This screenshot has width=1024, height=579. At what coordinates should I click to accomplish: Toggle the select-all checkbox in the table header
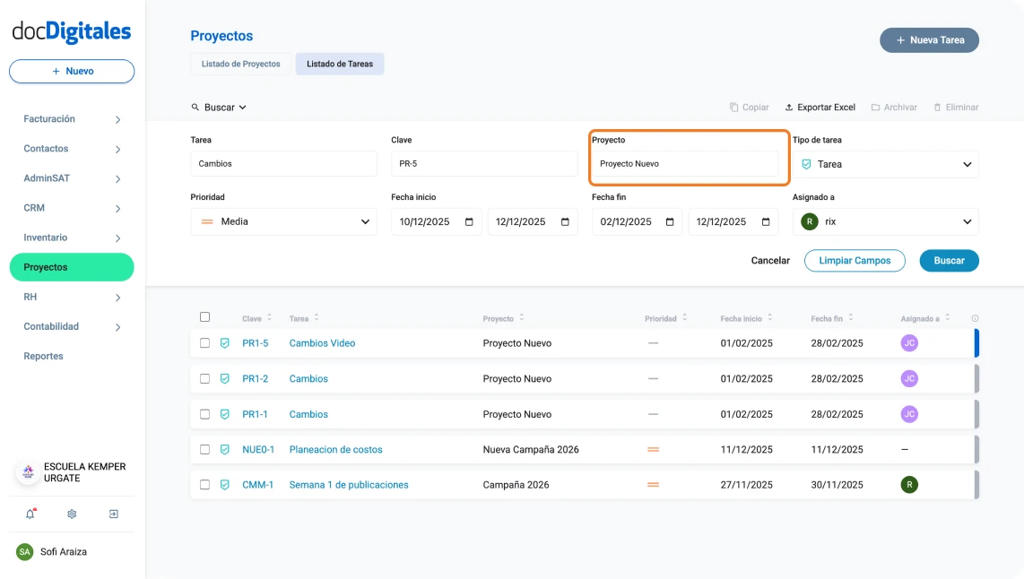pyautogui.click(x=206, y=316)
